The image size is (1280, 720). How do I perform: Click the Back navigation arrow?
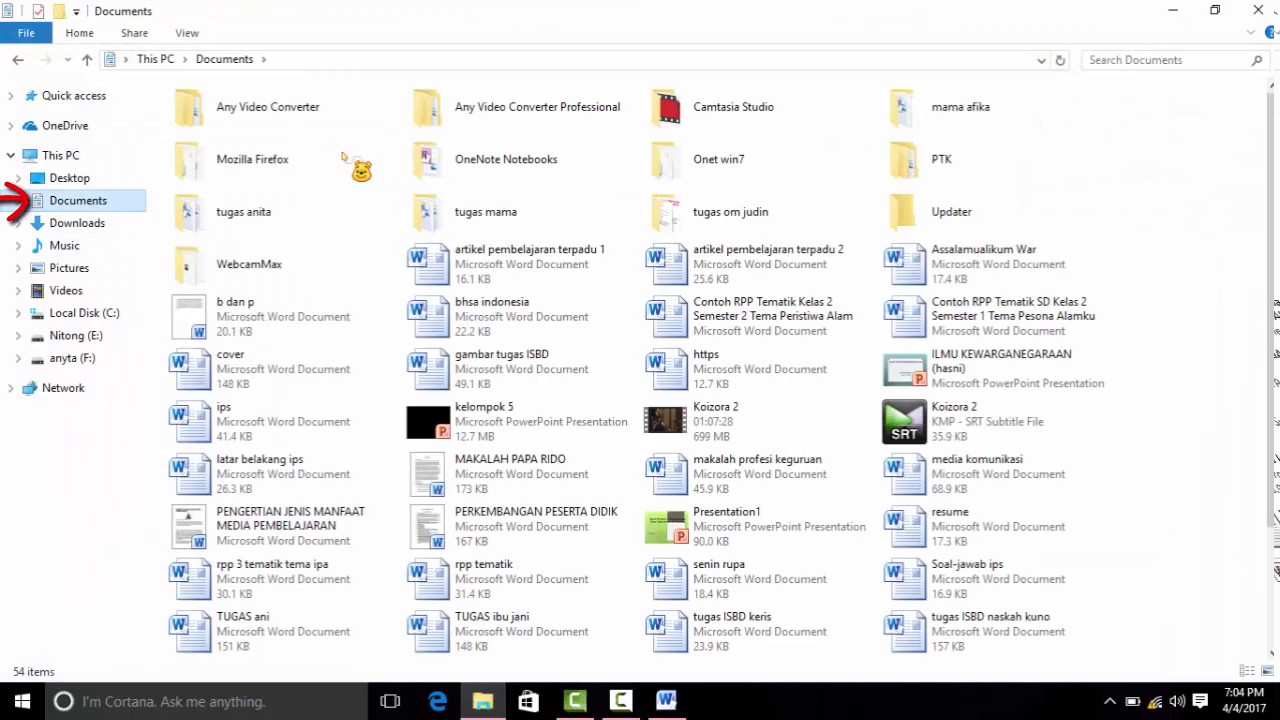[18, 60]
